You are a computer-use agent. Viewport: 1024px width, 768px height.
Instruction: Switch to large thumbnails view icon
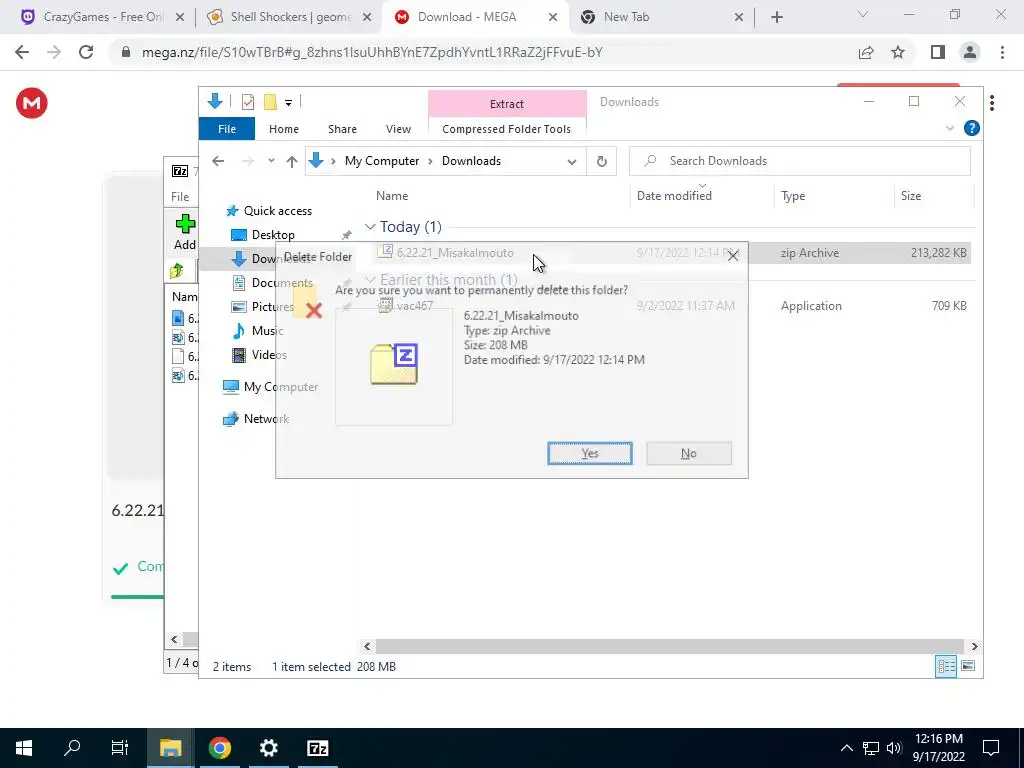968,666
